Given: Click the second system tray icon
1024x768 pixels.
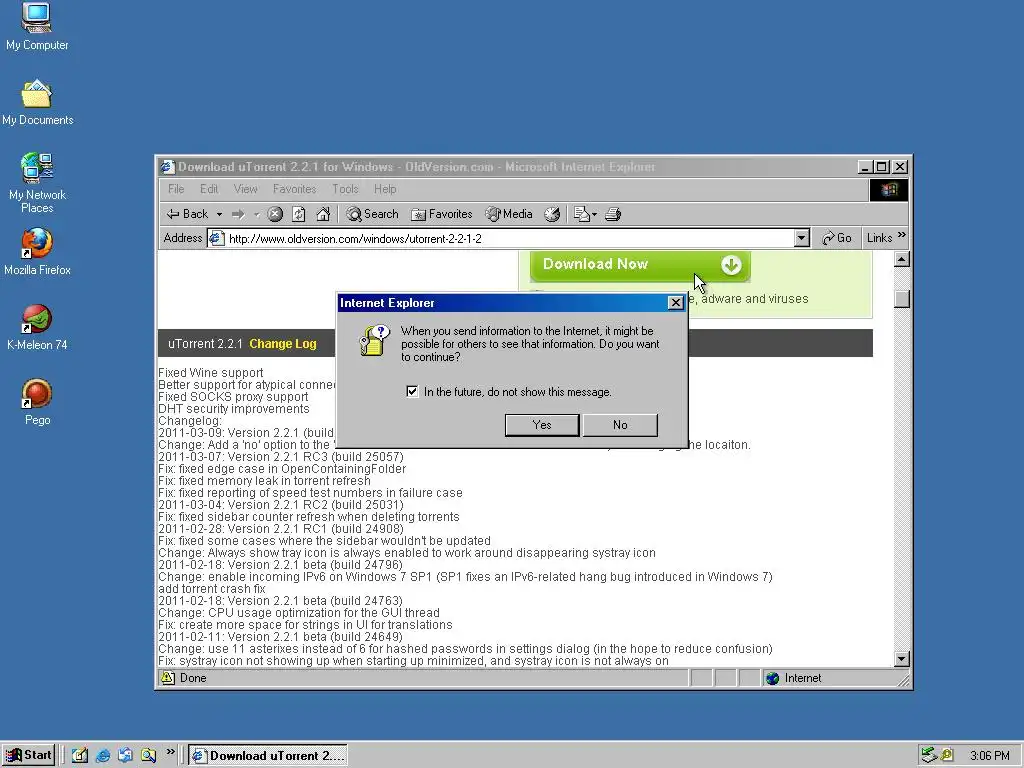Looking at the screenshot, I should [947, 756].
